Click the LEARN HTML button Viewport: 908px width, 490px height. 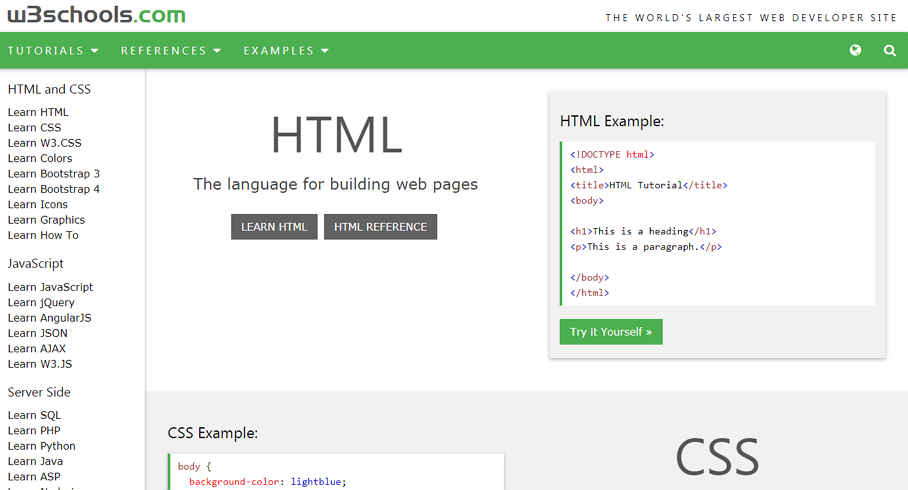tap(274, 226)
